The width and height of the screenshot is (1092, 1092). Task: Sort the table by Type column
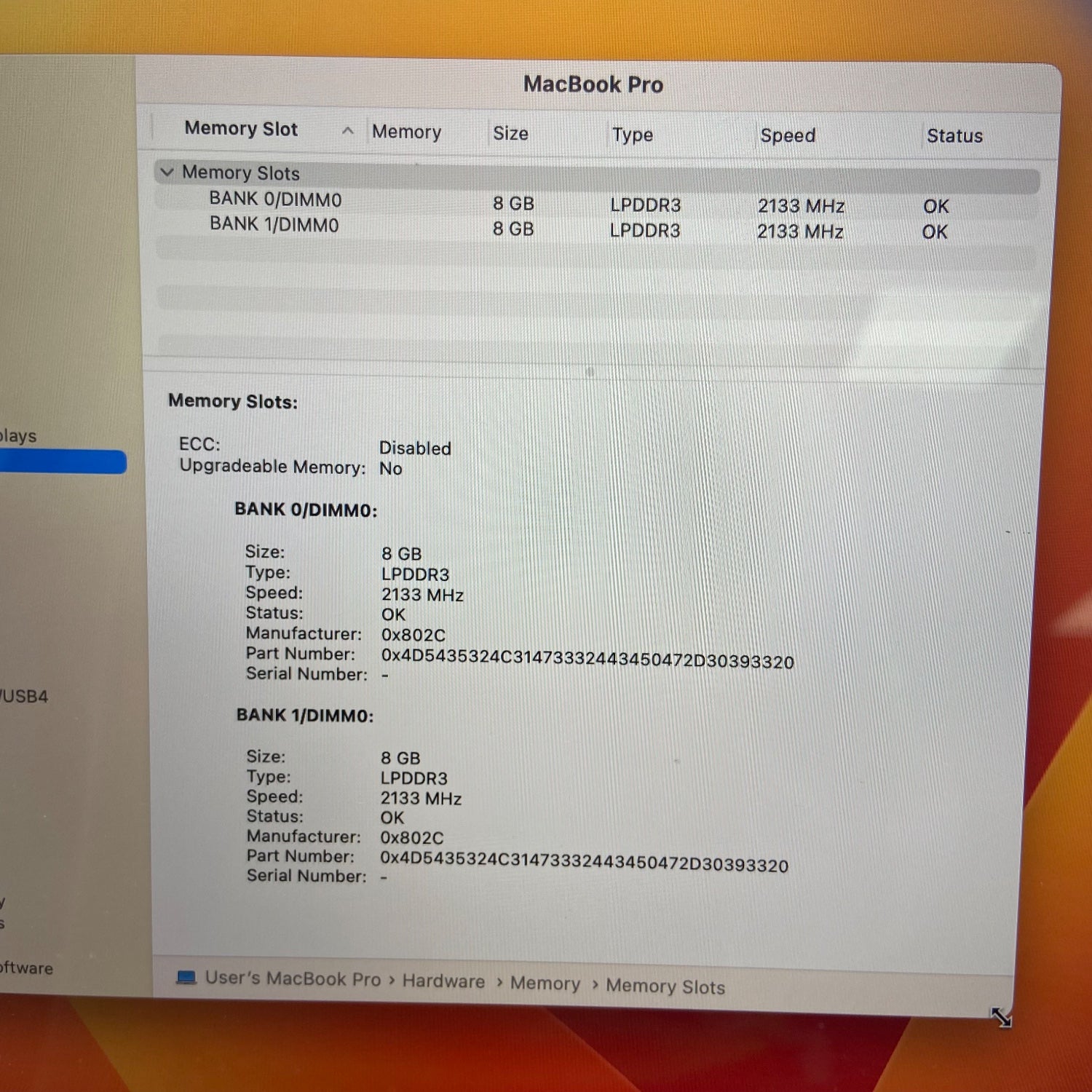click(632, 135)
